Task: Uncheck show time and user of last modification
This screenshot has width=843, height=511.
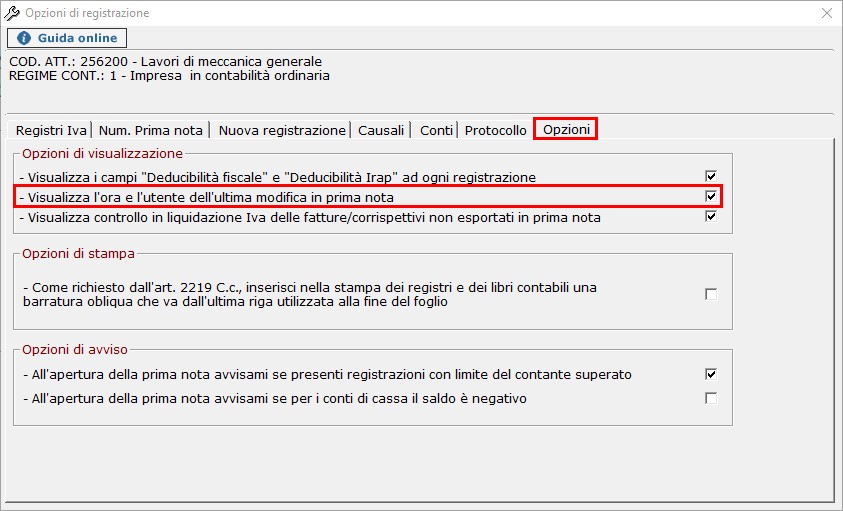Action: tap(711, 196)
